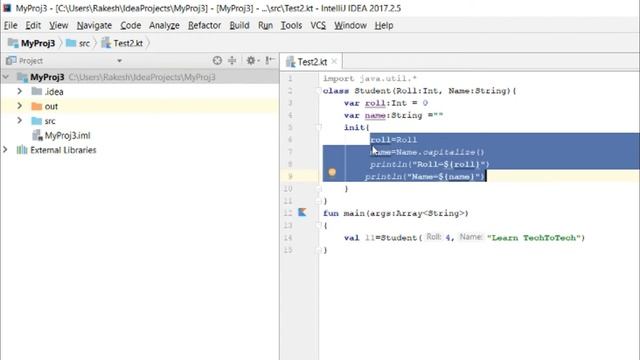Close the Test2.kt editor tab
Screen dimensions: 640x360
334,61
